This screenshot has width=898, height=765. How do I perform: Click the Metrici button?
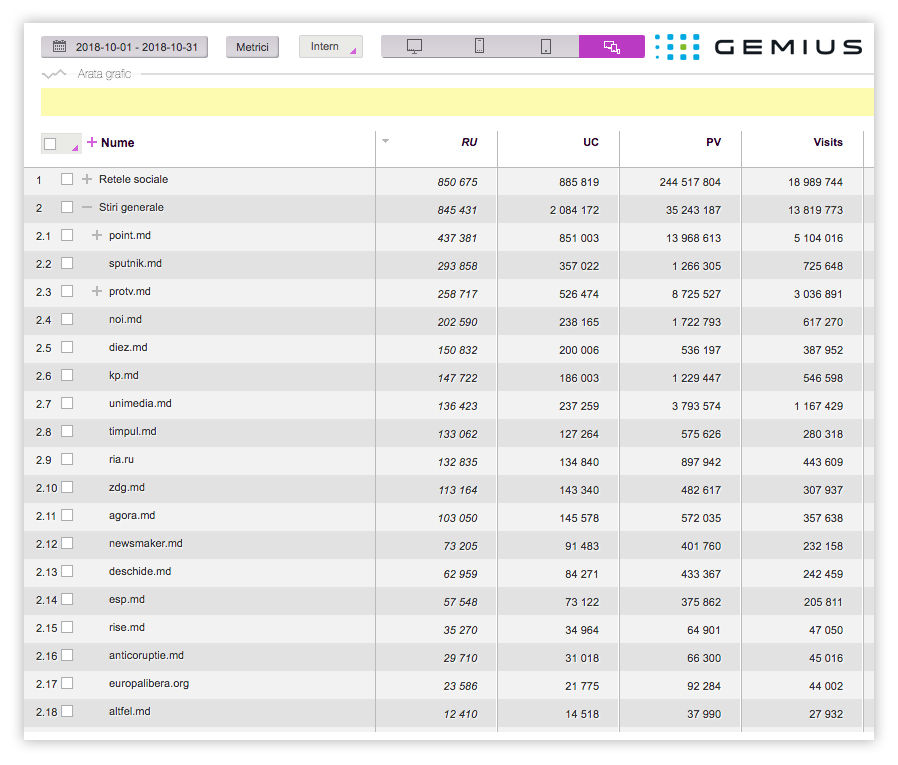[253, 47]
